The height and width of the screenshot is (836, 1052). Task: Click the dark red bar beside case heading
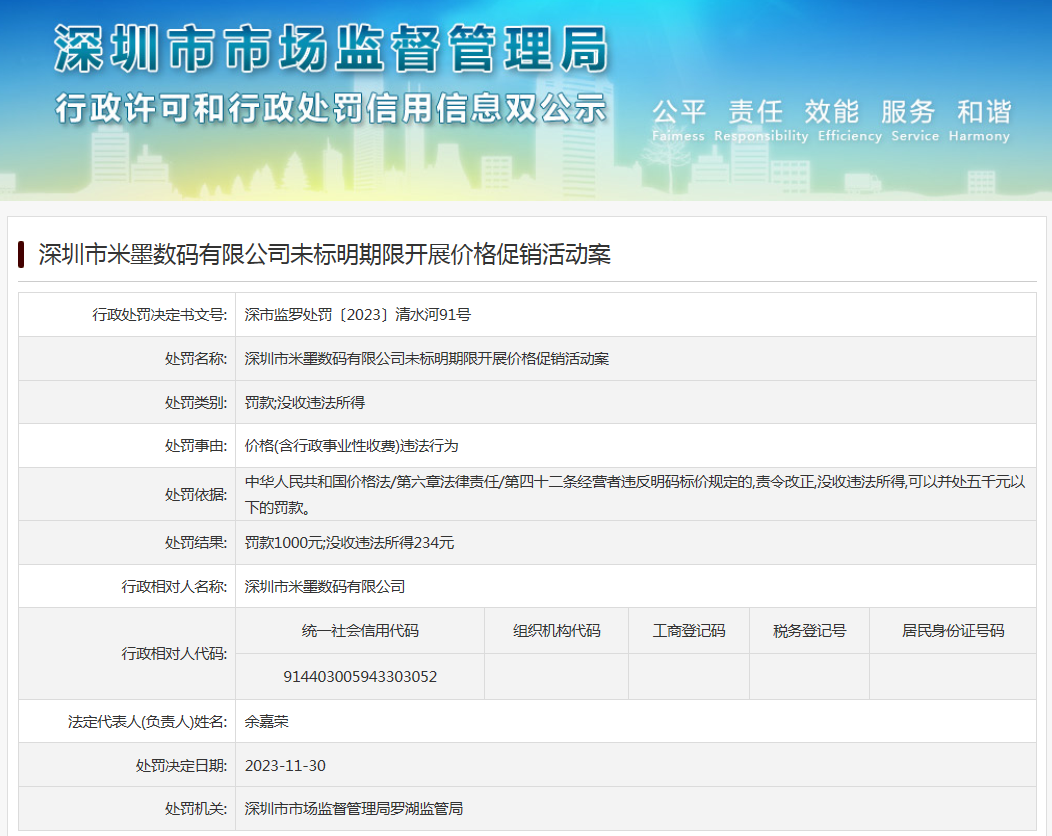click(21, 255)
